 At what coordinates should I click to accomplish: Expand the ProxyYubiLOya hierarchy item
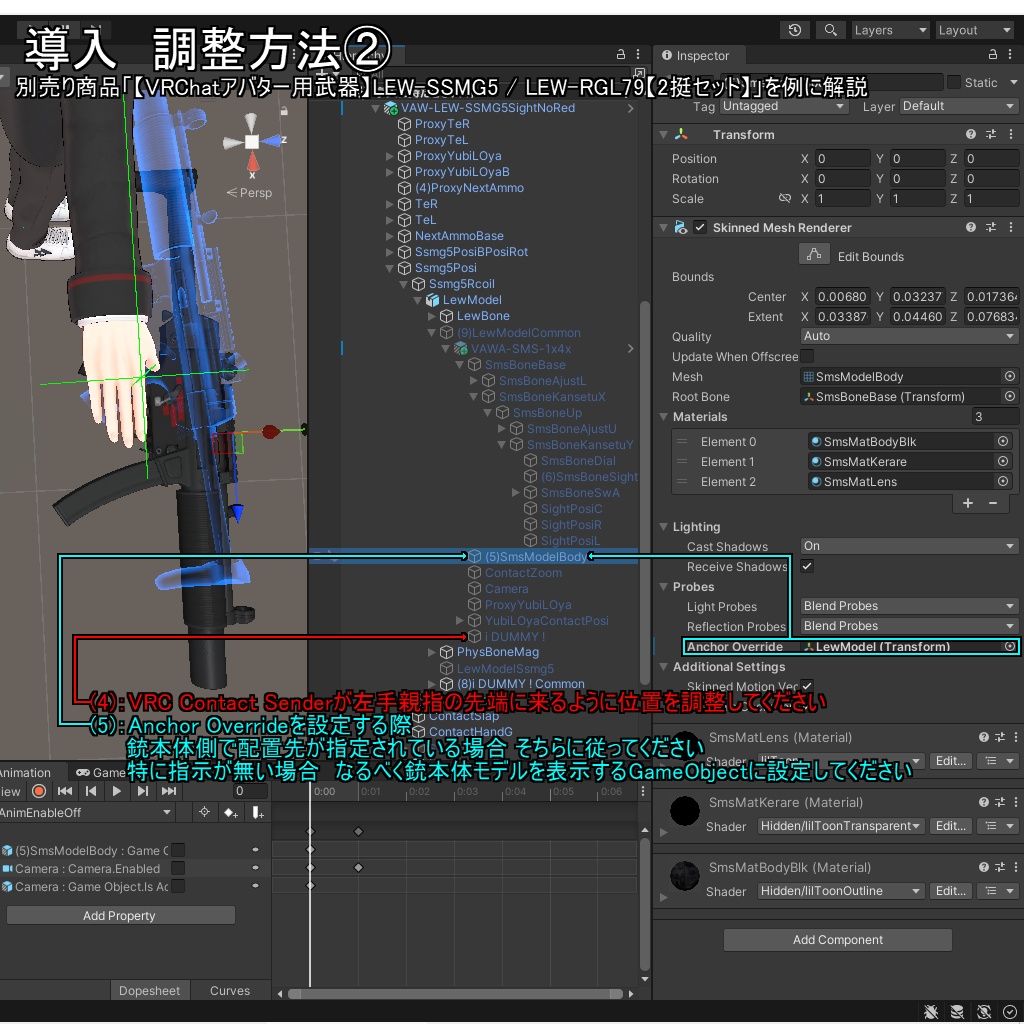389,156
